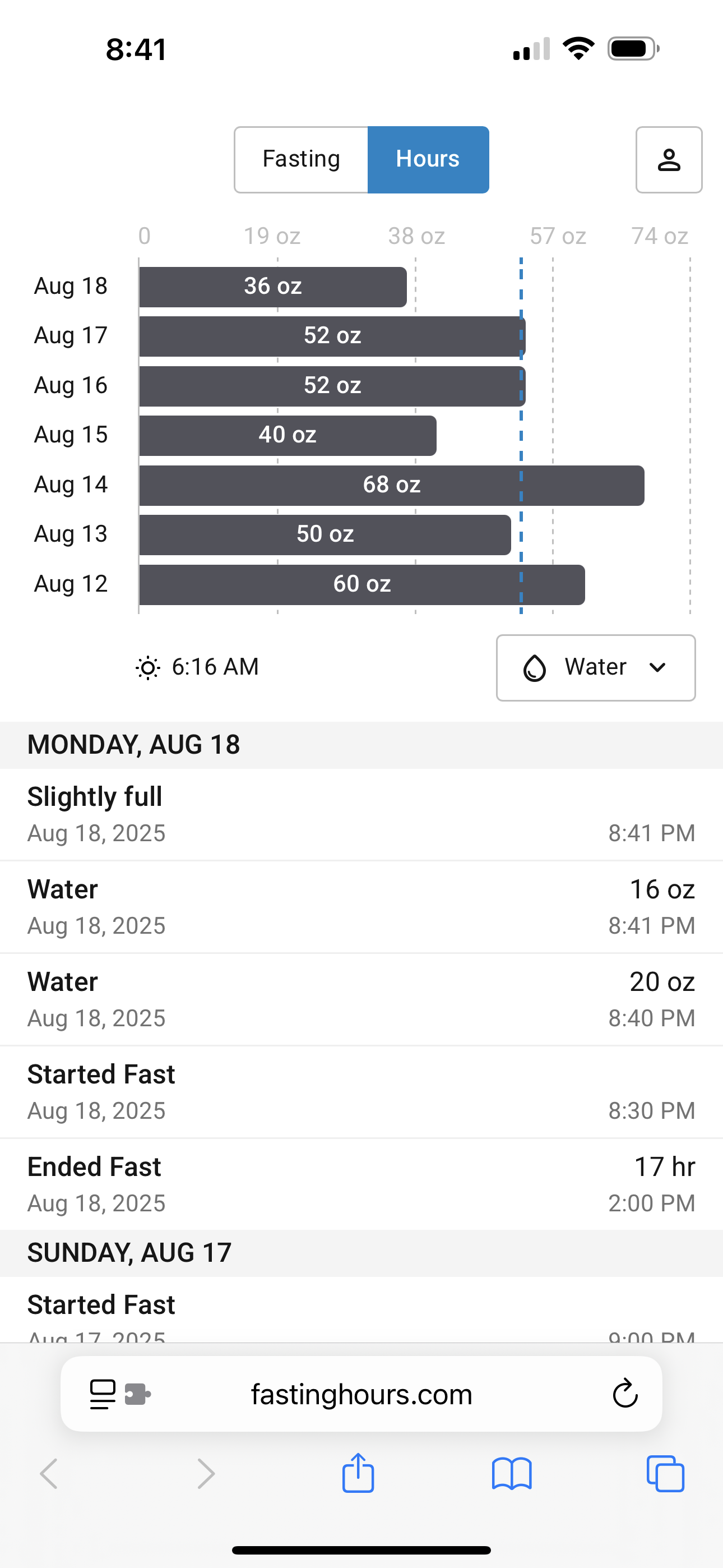This screenshot has height=1568, width=723.
Task: Select the Aug 14 68 oz bar
Action: pyautogui.click(x=391, y=485)
